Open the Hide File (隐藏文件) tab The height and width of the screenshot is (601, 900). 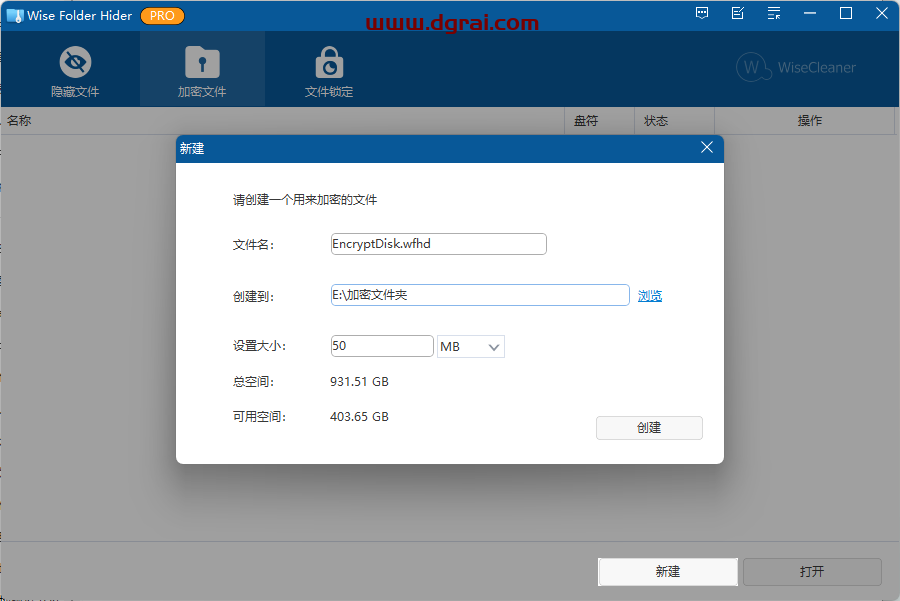pos(75,71)
